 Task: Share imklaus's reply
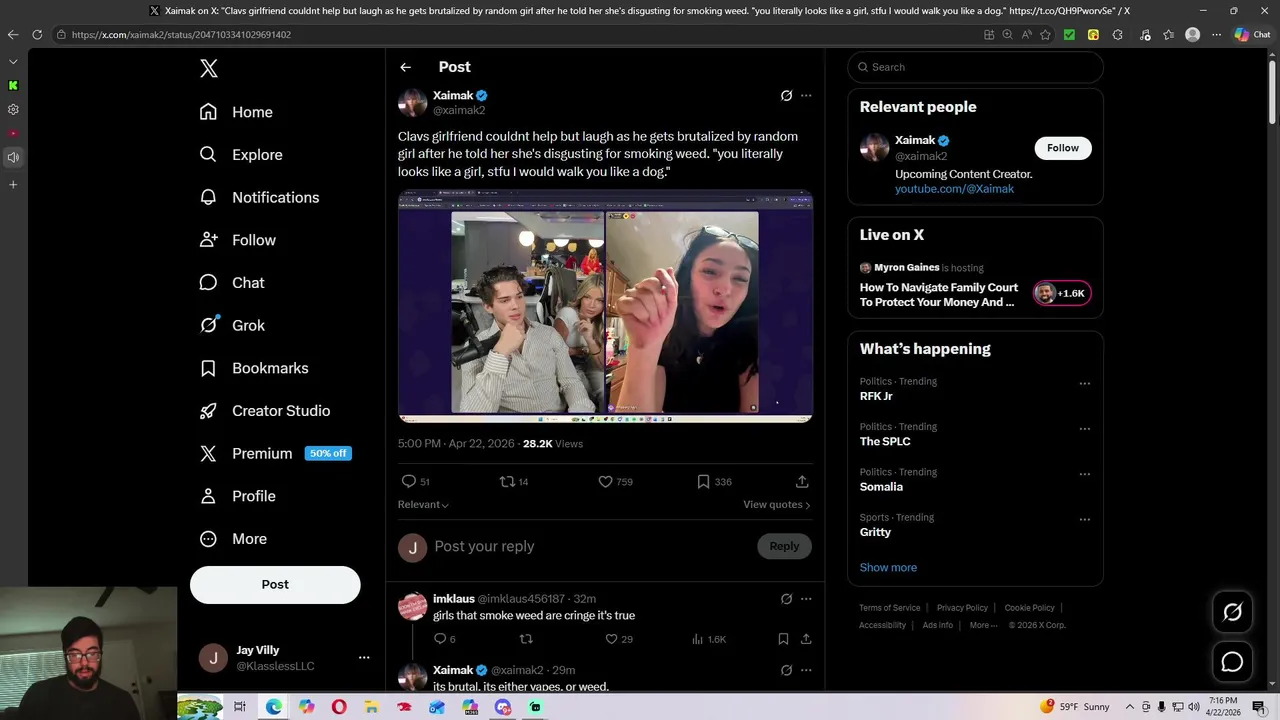coord(806,639)
